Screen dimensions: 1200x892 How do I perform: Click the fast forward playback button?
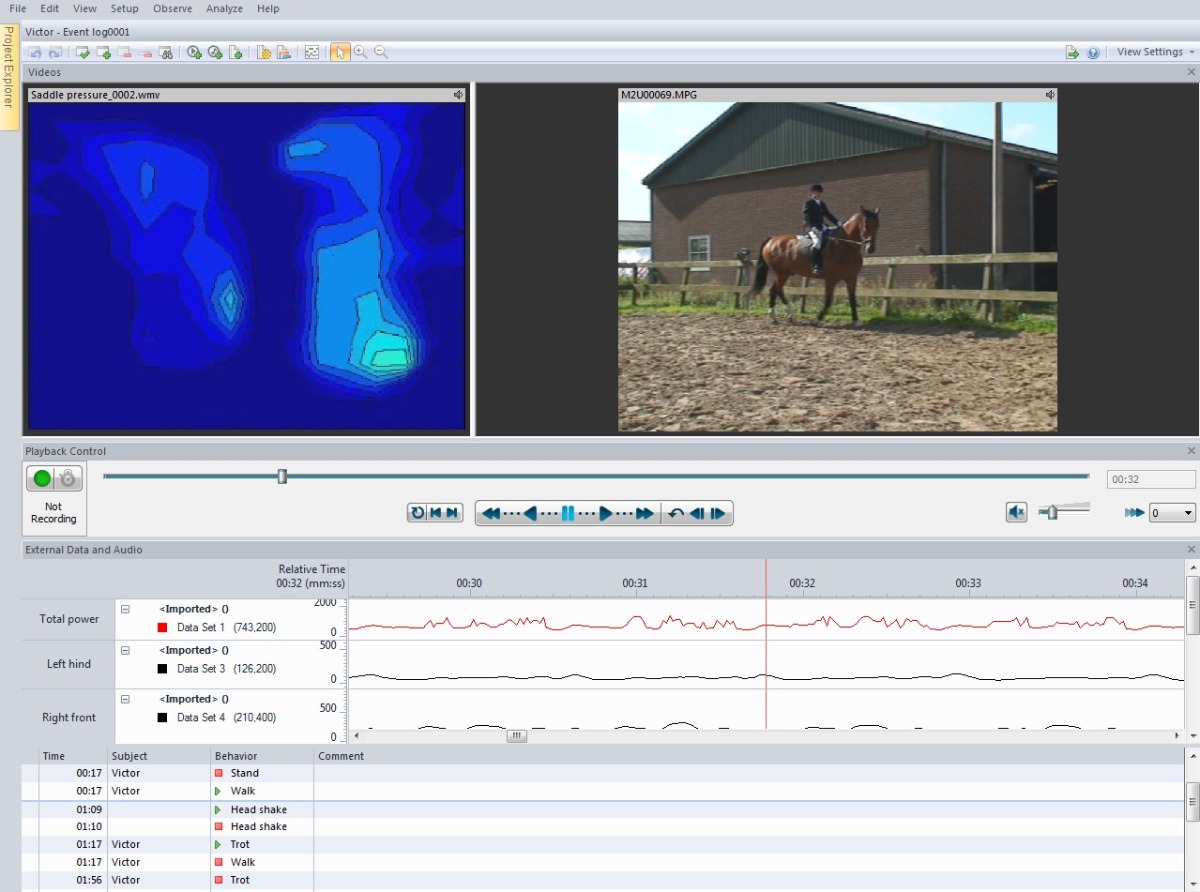[x=645, y=513]
